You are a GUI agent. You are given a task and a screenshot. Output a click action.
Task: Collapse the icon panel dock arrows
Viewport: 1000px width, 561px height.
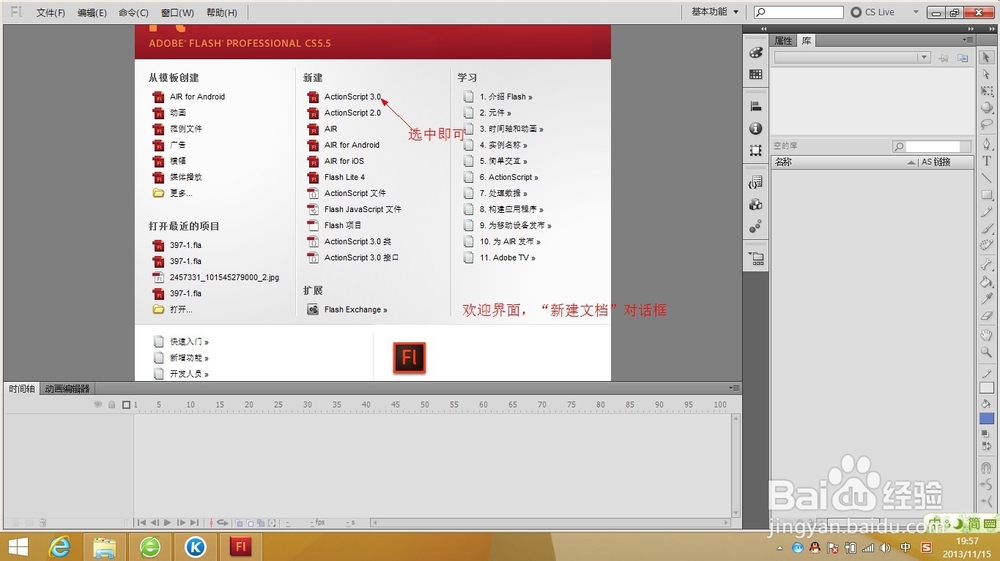pos(763,29)
